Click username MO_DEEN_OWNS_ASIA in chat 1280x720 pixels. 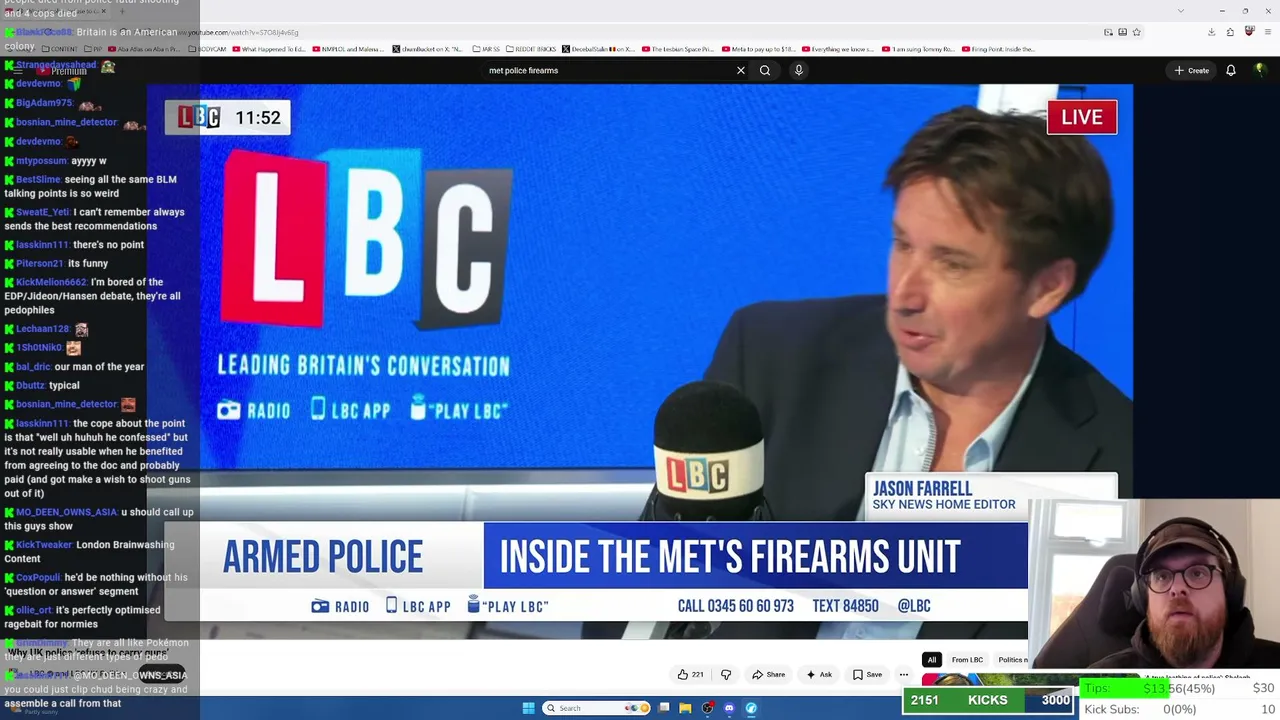coord(66,513)
